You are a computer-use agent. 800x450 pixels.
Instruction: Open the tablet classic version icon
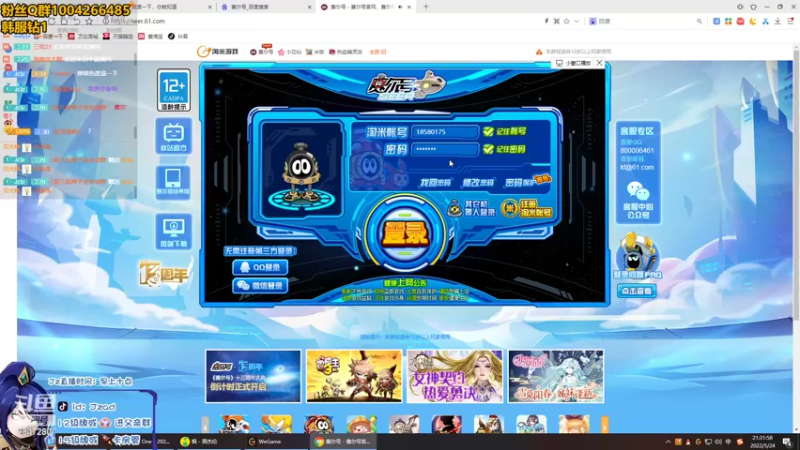point(173,182)
